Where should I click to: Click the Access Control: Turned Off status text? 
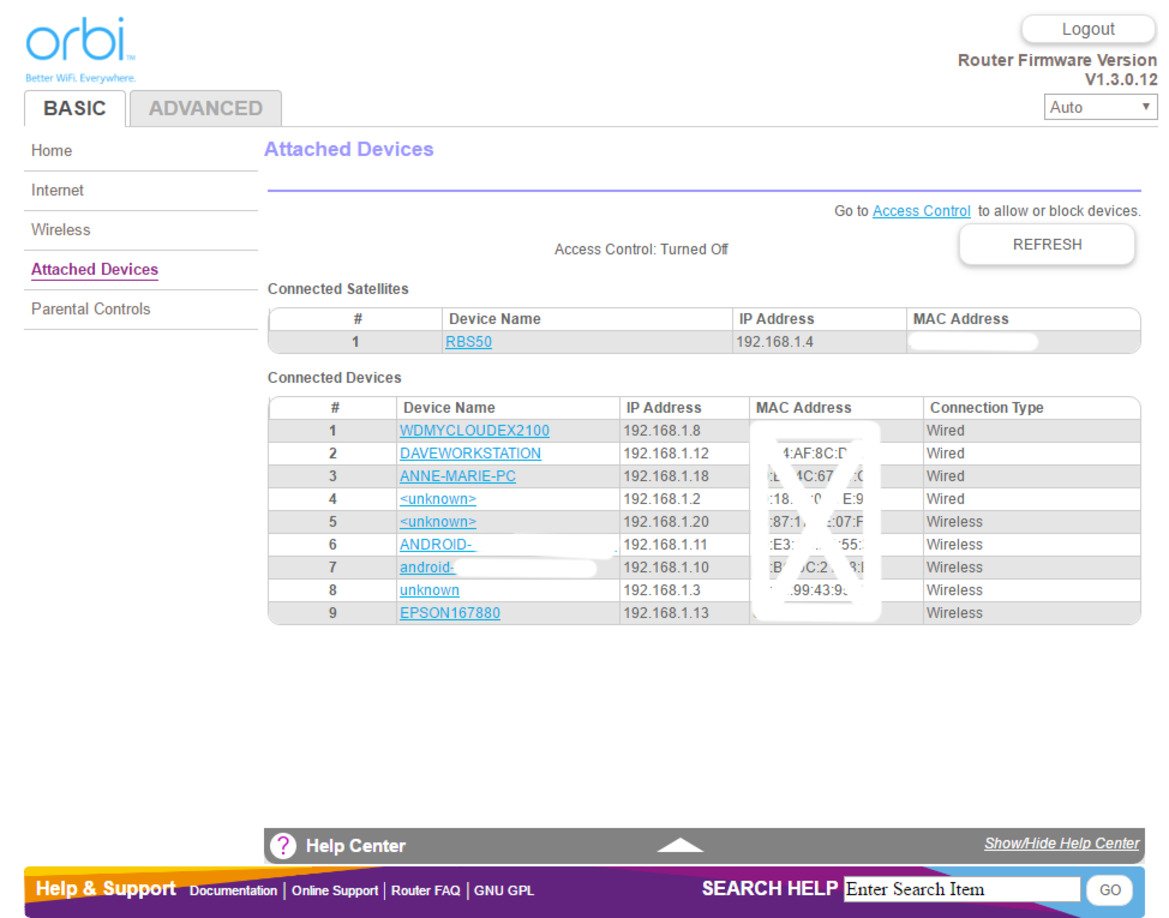[641, 249]
